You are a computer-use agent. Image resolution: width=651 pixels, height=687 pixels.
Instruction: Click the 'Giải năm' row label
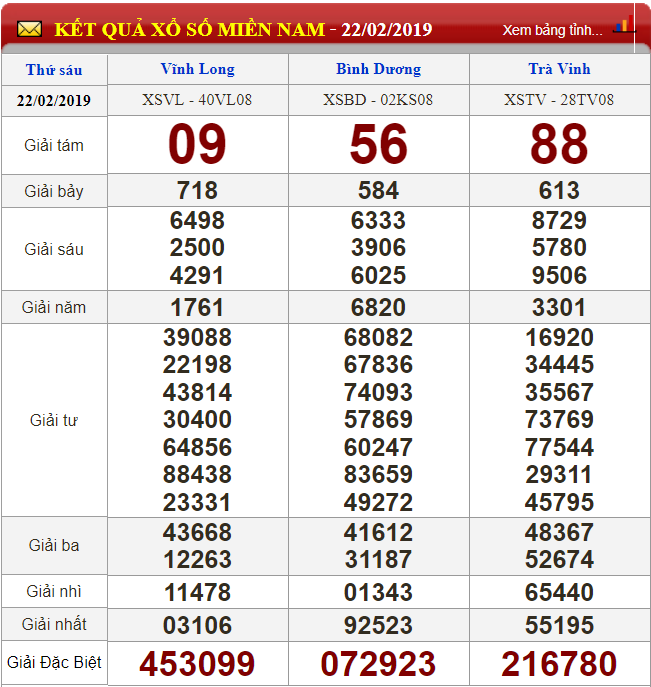click(54, 307)
